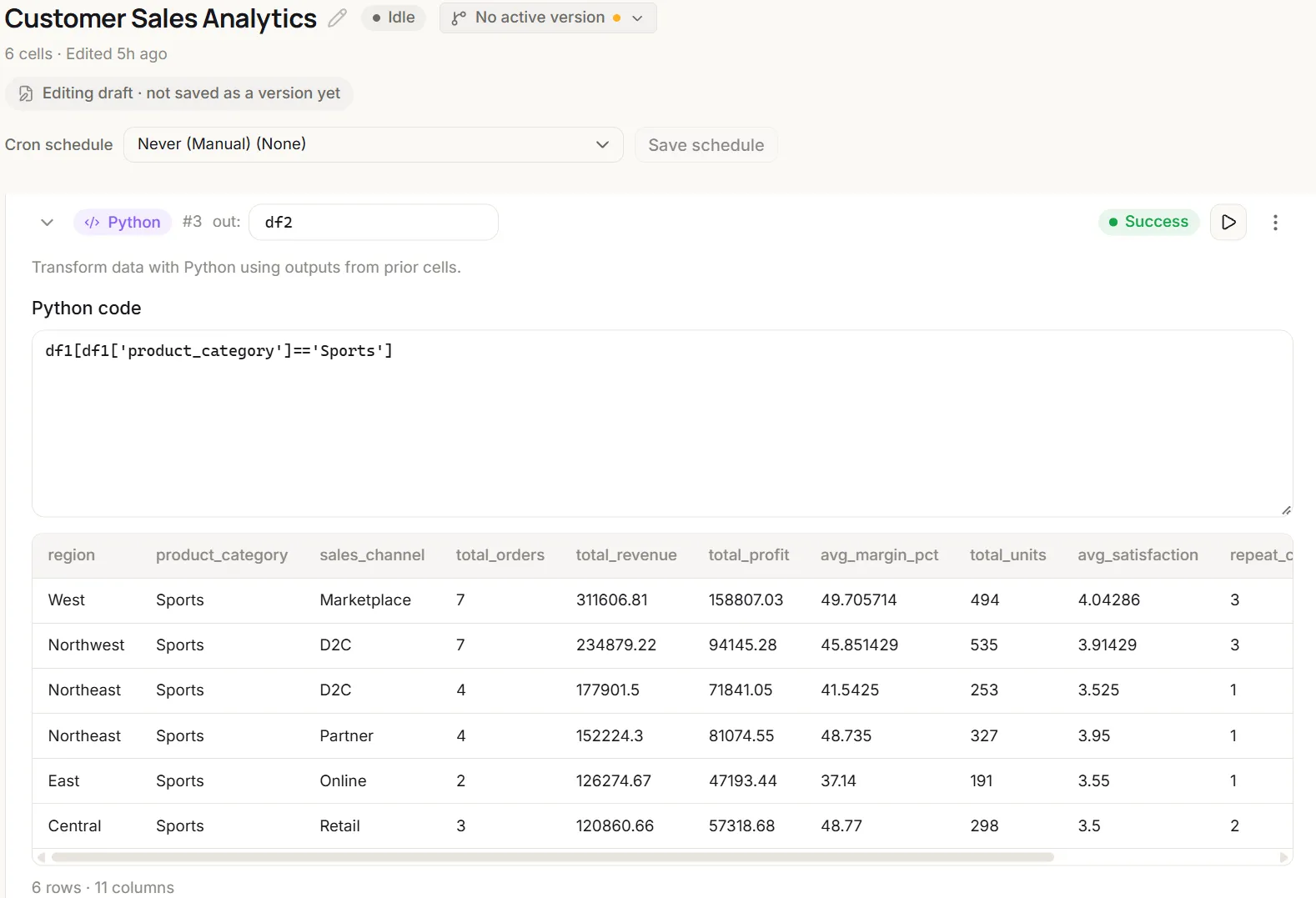
Task: Click the total_units column header
Action: (x=1008, y=555)
